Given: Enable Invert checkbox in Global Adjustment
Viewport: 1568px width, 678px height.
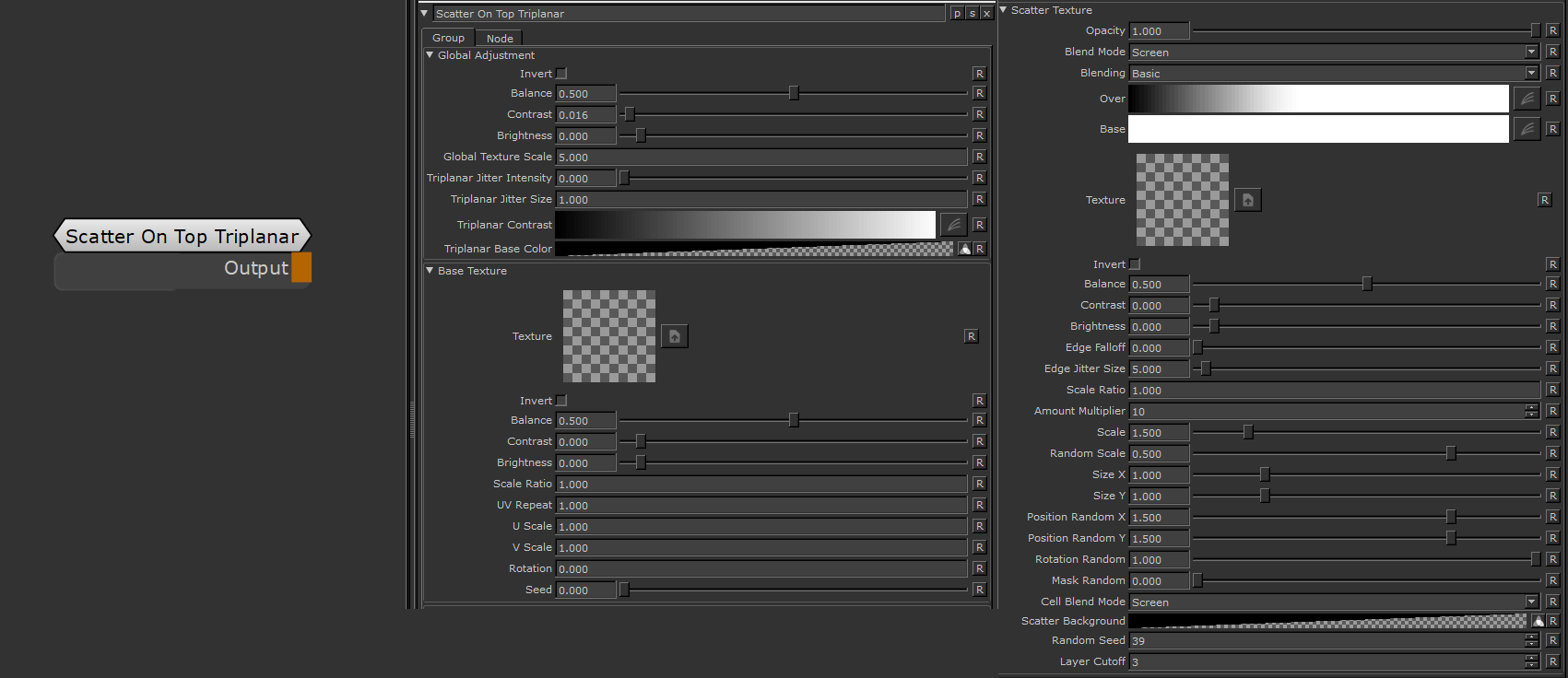Looking at the screenshot, I should tap(561, 74).
